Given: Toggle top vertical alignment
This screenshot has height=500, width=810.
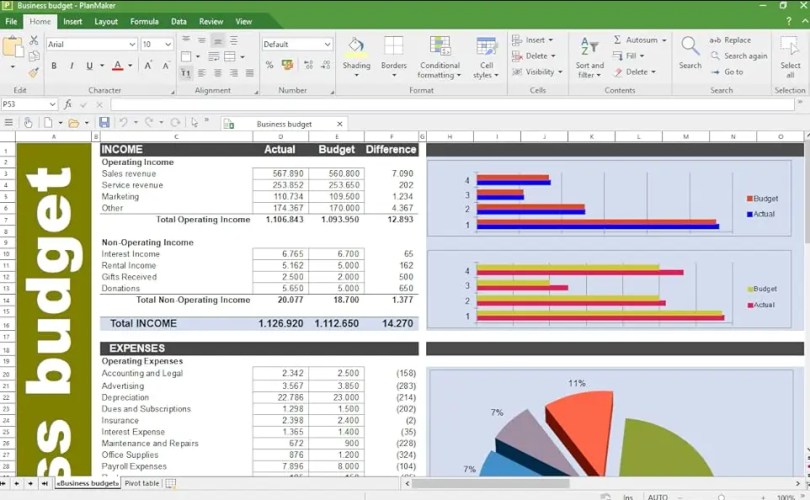Looking at the screenshot, I should [x=186, y=40].
